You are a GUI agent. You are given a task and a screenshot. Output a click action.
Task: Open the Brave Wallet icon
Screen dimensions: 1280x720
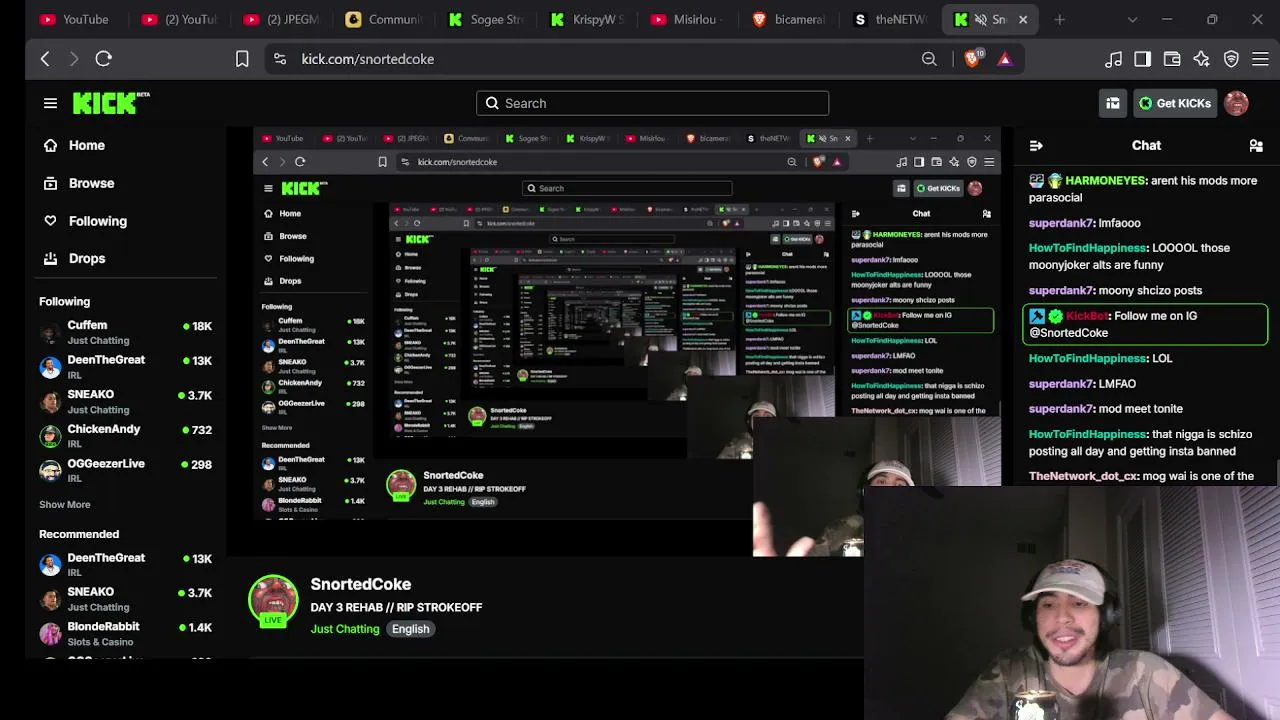click(1172, 59)
